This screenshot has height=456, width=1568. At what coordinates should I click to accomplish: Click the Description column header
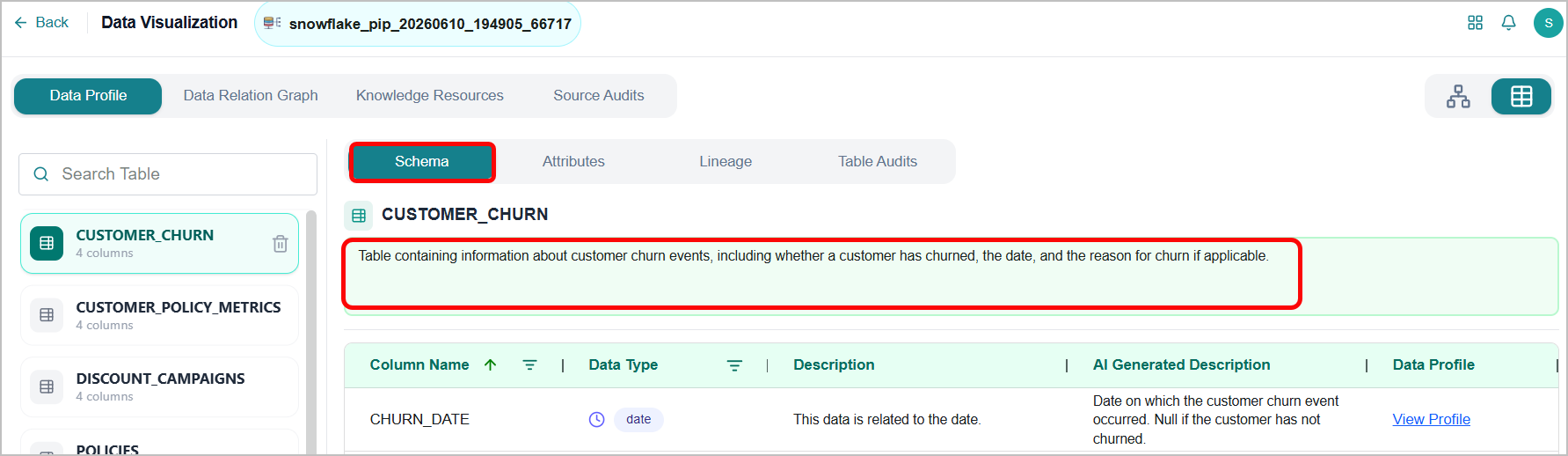(x=834, y=364)
